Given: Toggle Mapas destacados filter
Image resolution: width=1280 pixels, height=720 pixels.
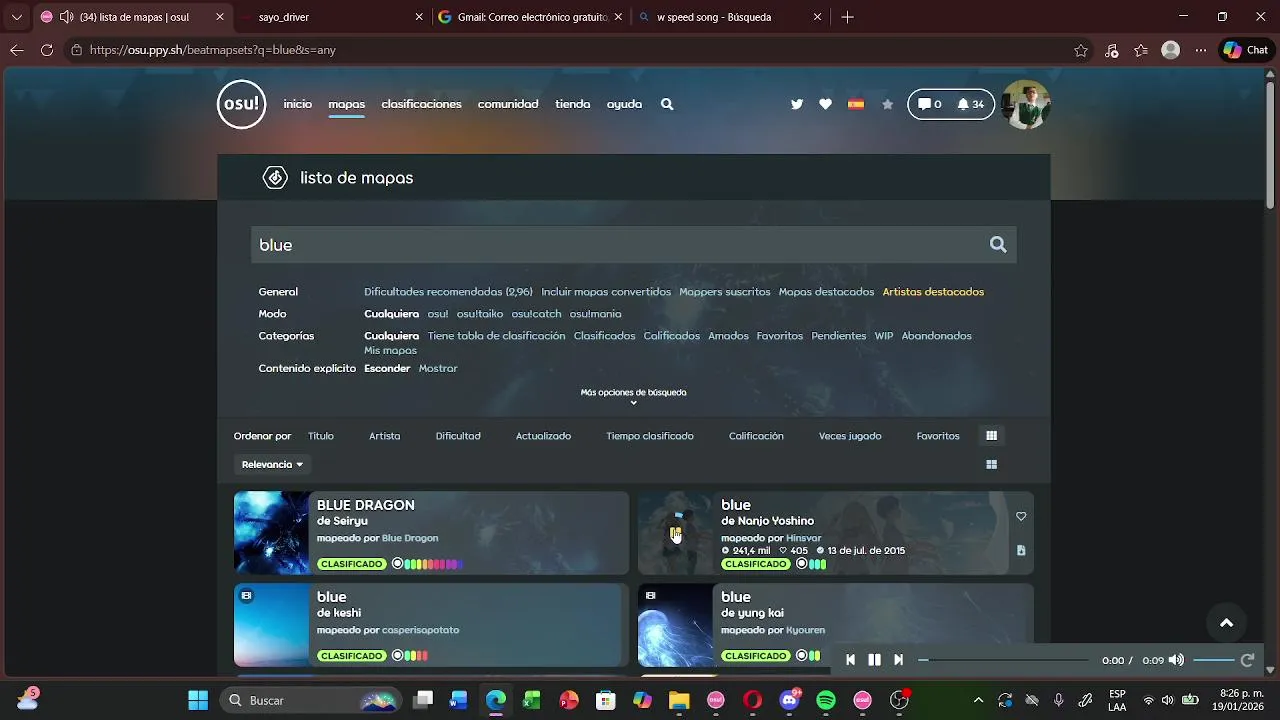Looking at the screenshot, I should coord(826,292).
